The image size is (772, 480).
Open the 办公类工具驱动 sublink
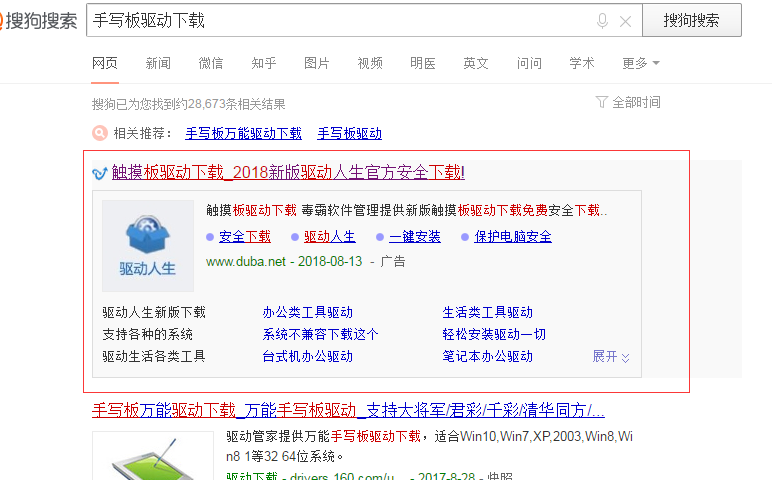[x=307, y=313]
